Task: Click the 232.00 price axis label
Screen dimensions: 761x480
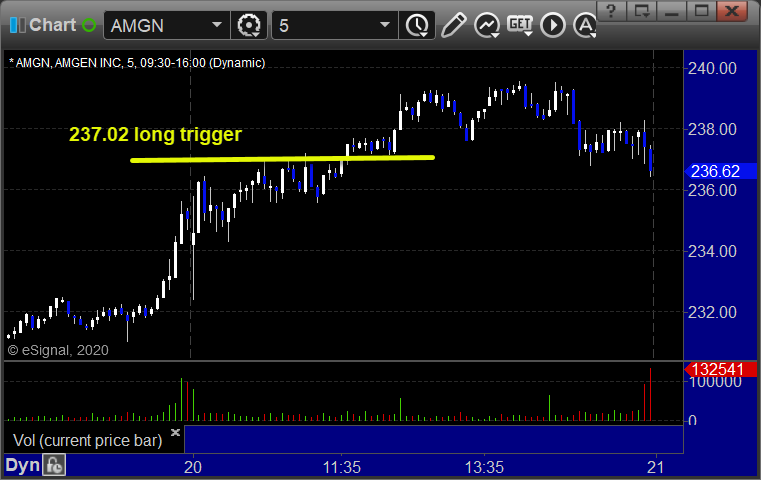Action: pos(712,312)
